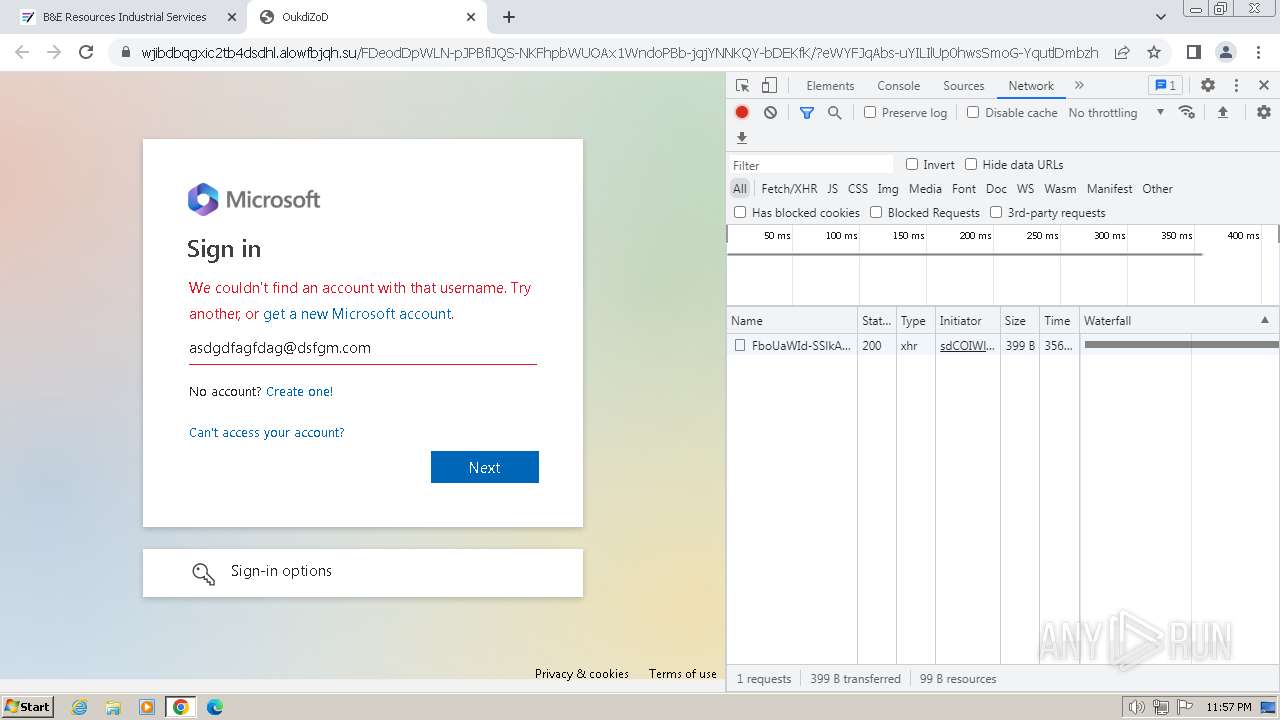Open File Explorer from taskbar
1280x720 pixels.
[x=113, y=707]
